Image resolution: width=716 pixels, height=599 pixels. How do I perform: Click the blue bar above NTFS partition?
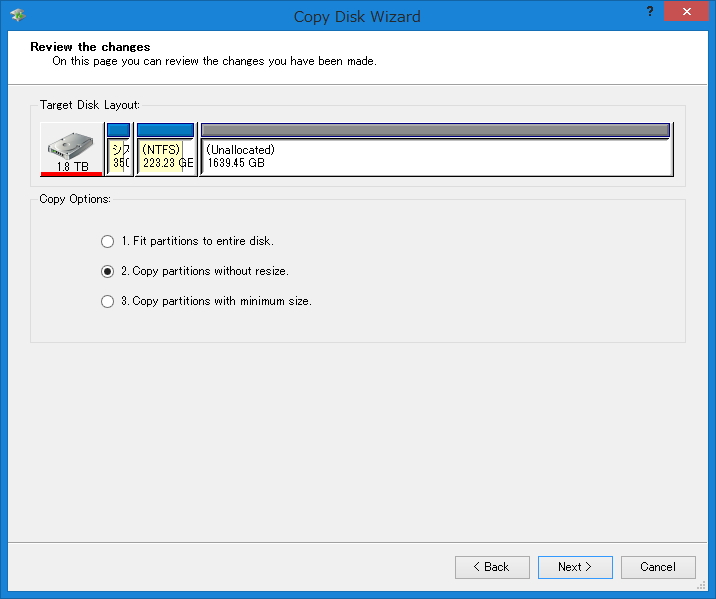pyautogui.click(x=165, y=130)
